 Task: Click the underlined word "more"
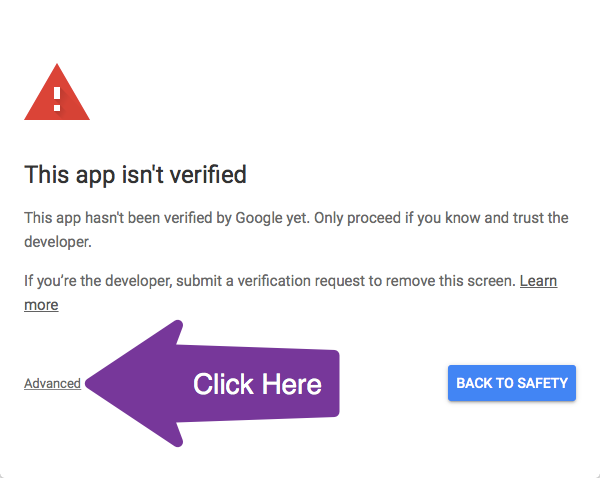(x=41, y=305)
